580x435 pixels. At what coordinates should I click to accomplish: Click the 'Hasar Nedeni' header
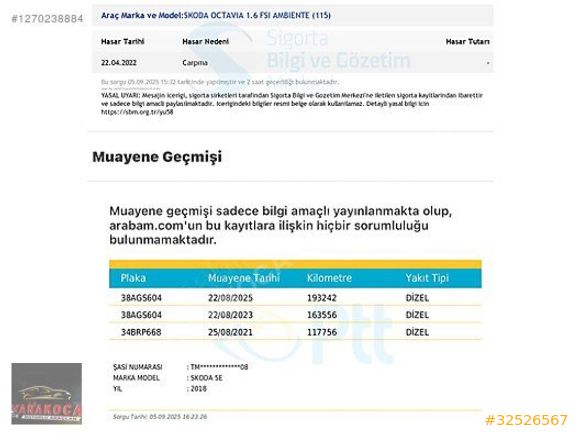[x=205, y=41]
